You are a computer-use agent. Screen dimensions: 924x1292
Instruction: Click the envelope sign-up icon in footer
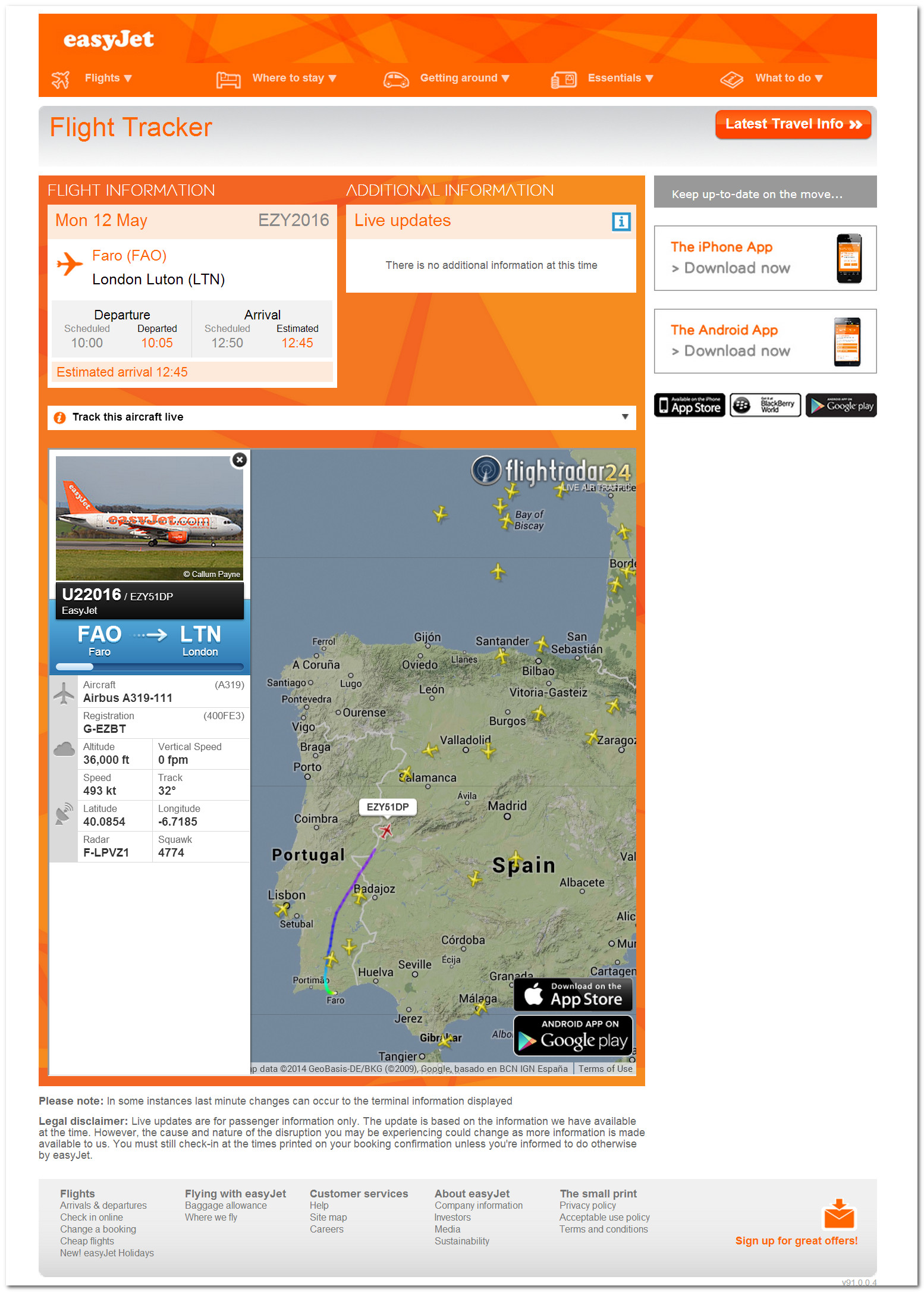click(838, 1214)
